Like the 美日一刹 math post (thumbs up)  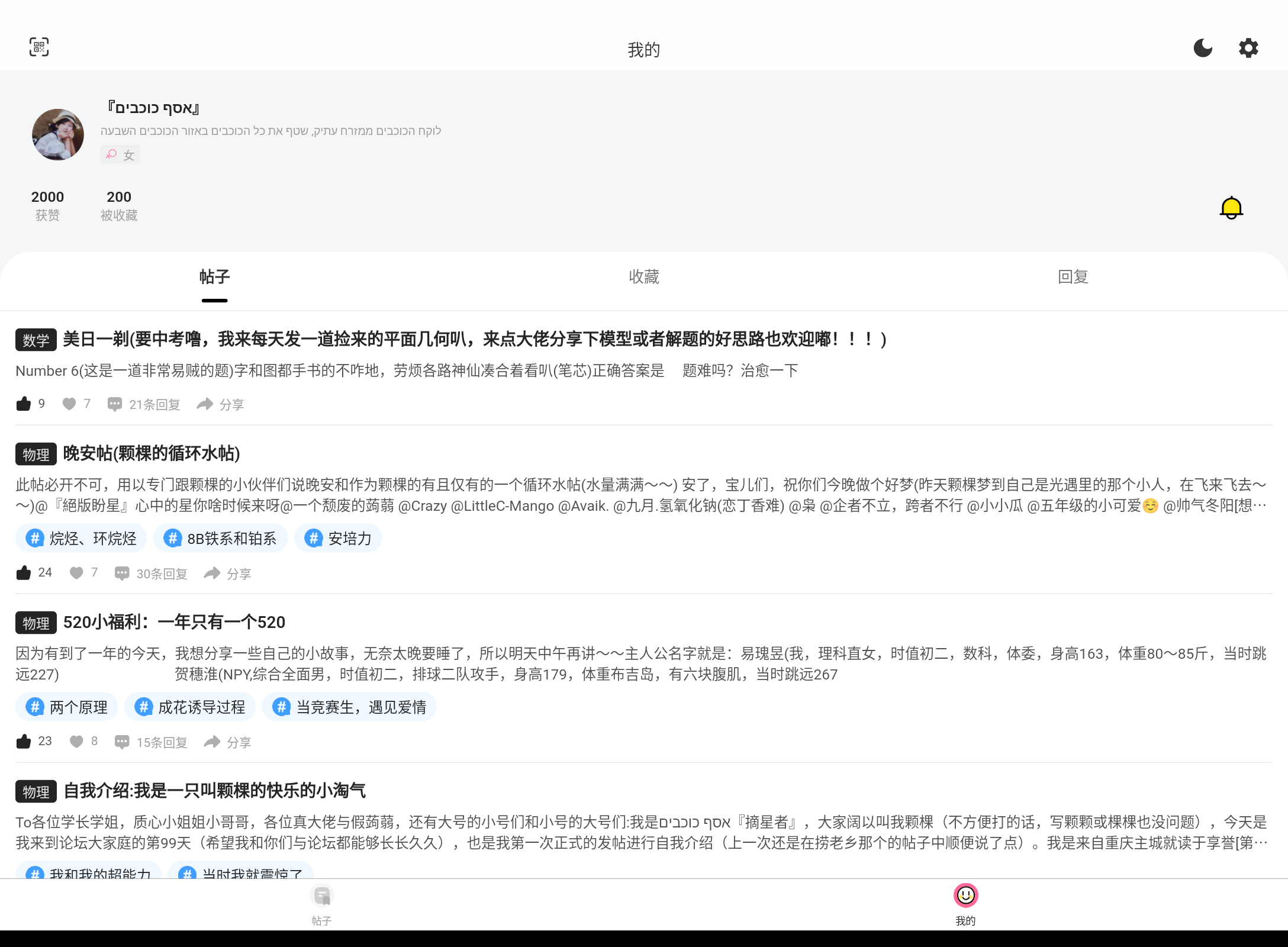24,404
